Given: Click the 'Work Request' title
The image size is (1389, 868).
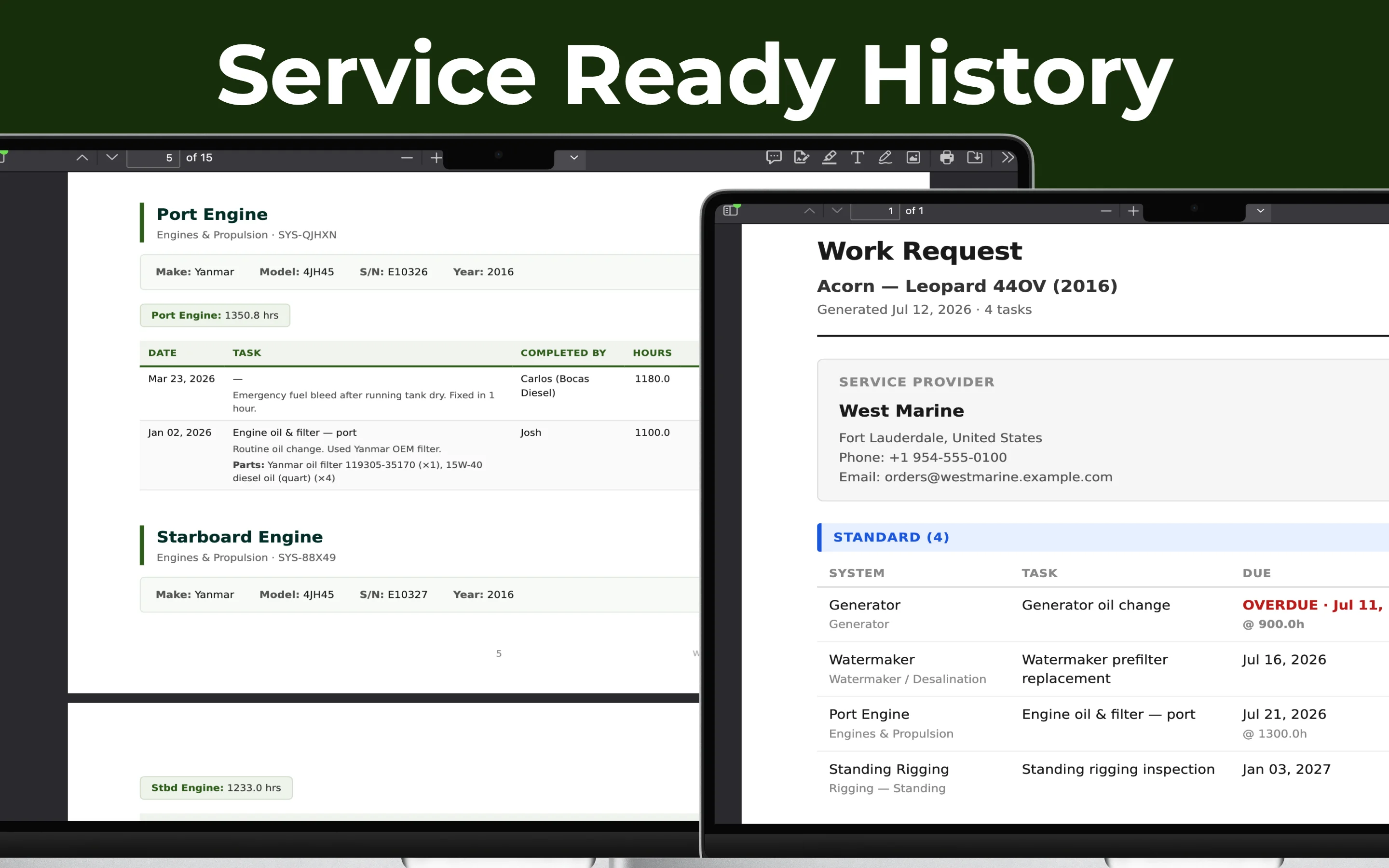Looking at the screenshot, I should (920, 251).
